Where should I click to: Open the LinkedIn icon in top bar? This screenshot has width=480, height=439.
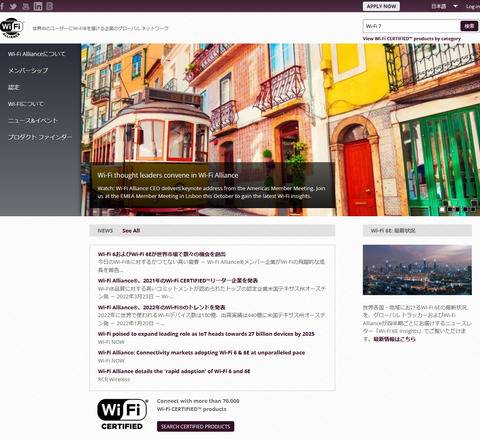(38, 6)
